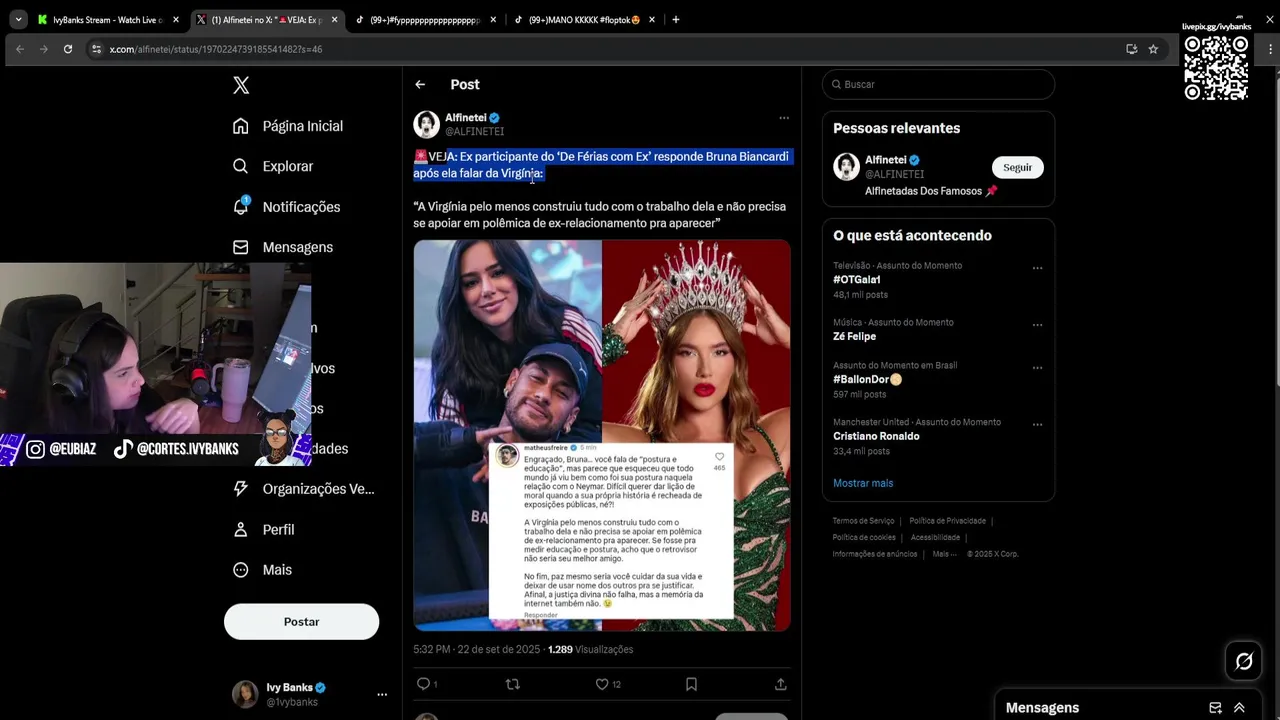The width and height of the screenshot is (1280, 720).
Task: Open visualizações count 1.289
Action: [x=590, y=649]
